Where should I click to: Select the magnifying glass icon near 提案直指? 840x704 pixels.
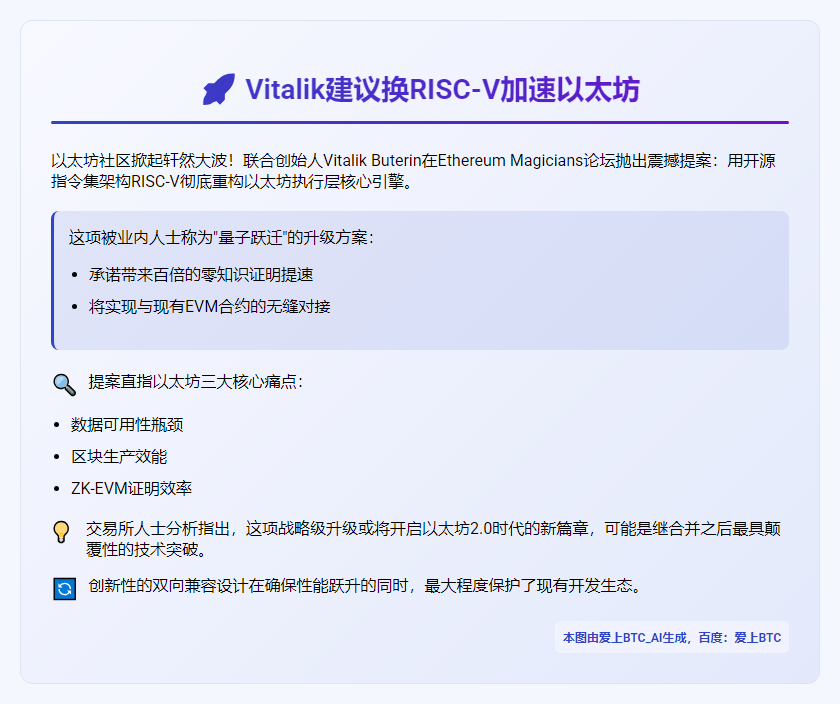click(63, 384)
